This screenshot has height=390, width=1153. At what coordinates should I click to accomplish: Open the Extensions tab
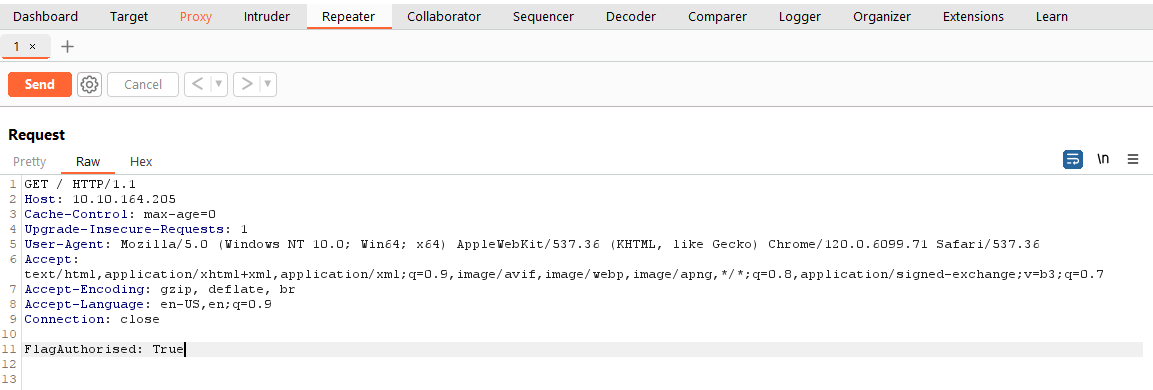click(973, 16)
